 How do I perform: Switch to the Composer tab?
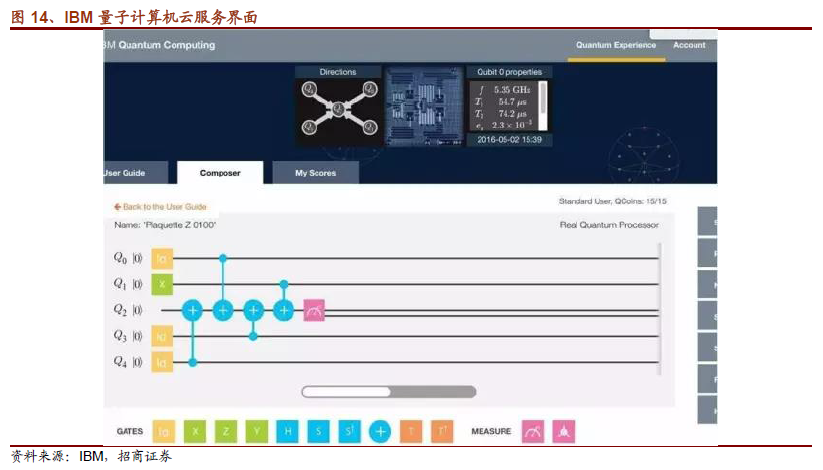point(220,173)
